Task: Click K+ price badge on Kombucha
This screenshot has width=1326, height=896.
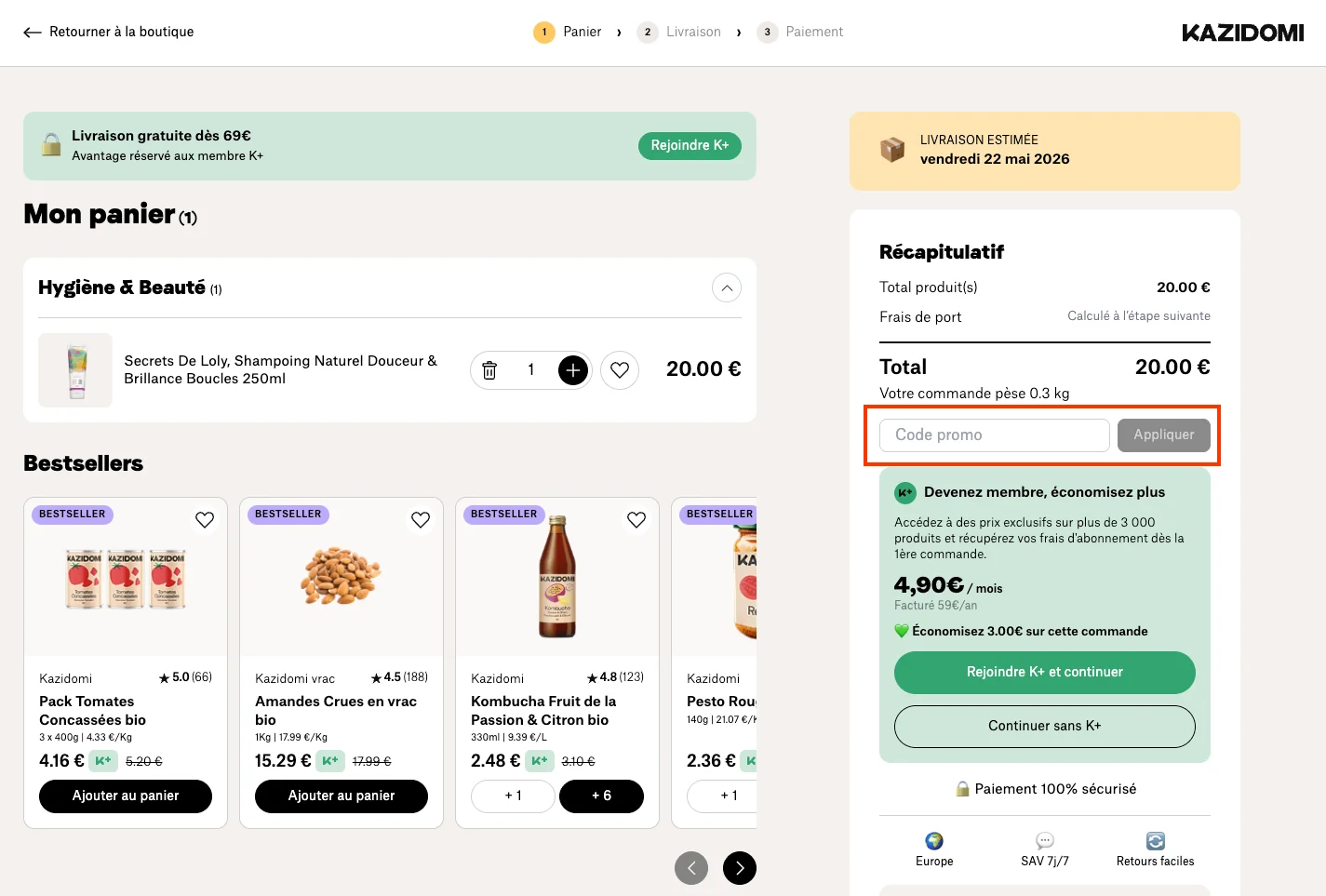Action: click(540, 761)
